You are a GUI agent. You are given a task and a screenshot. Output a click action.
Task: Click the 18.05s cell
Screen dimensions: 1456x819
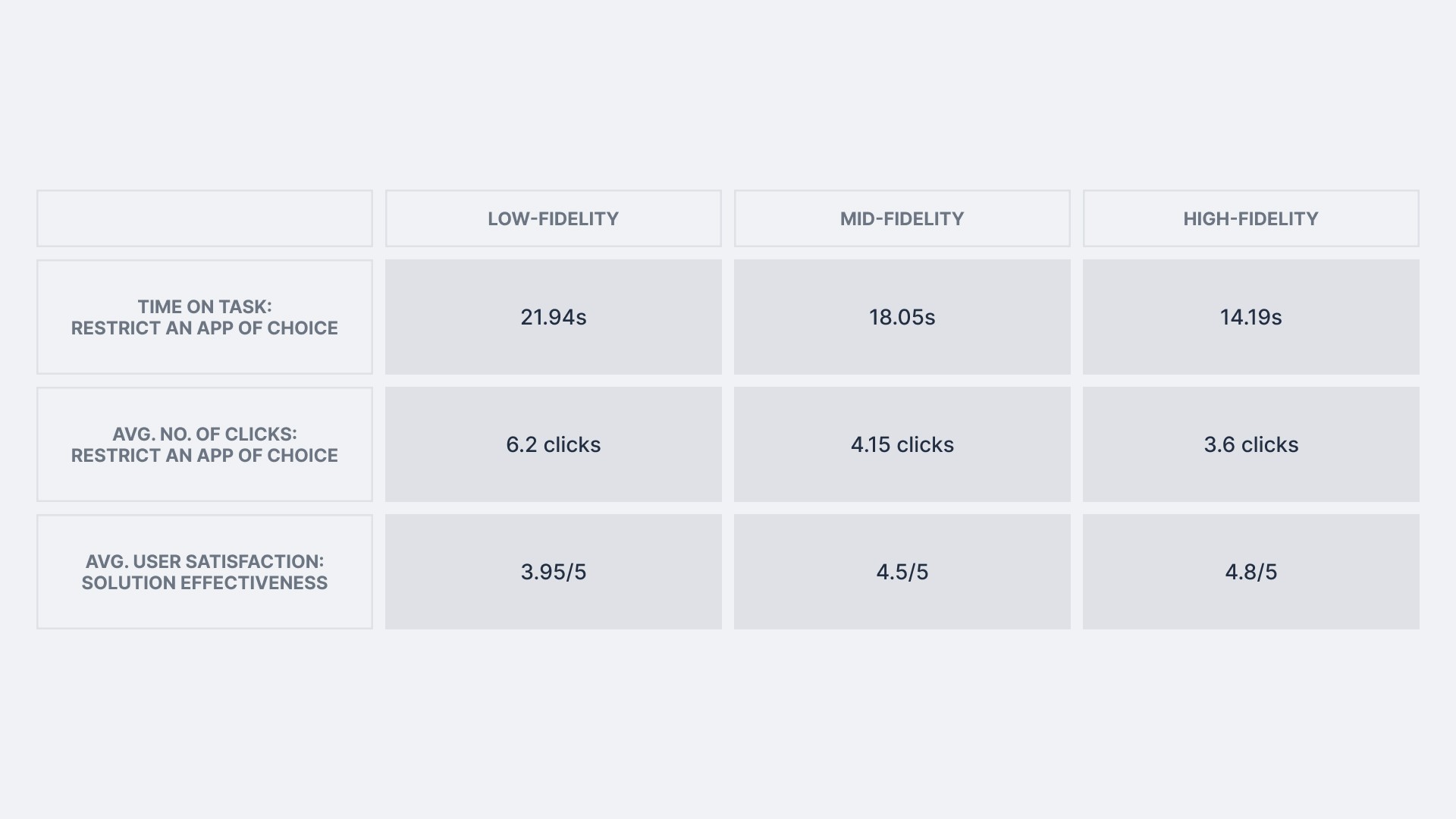902,317
